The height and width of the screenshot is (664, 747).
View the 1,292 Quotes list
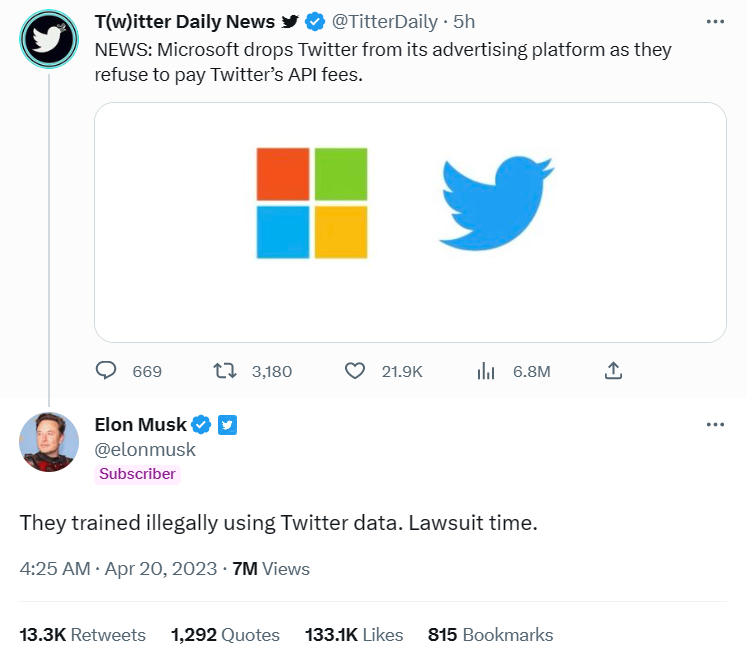(225, 635)
